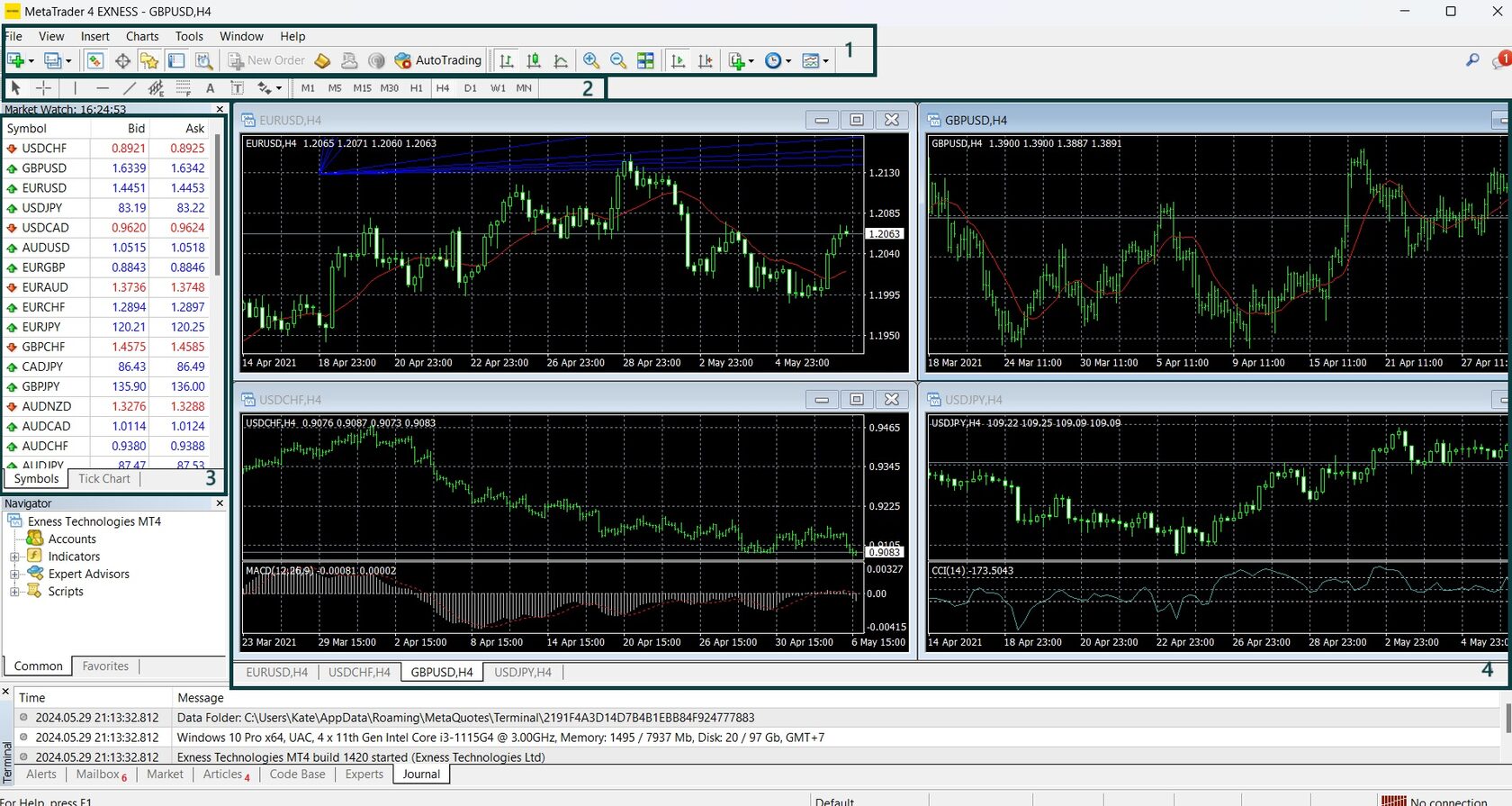Expand the Indicators tree node
This screenshot has width=1512, height=806.
14,557
